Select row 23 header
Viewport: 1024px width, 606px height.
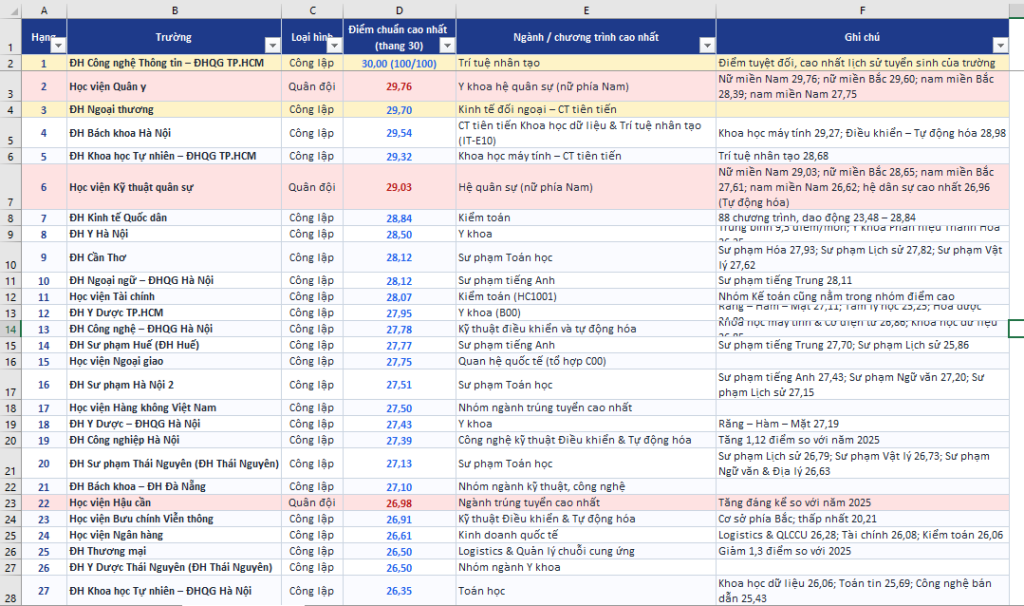pos(10,503)
